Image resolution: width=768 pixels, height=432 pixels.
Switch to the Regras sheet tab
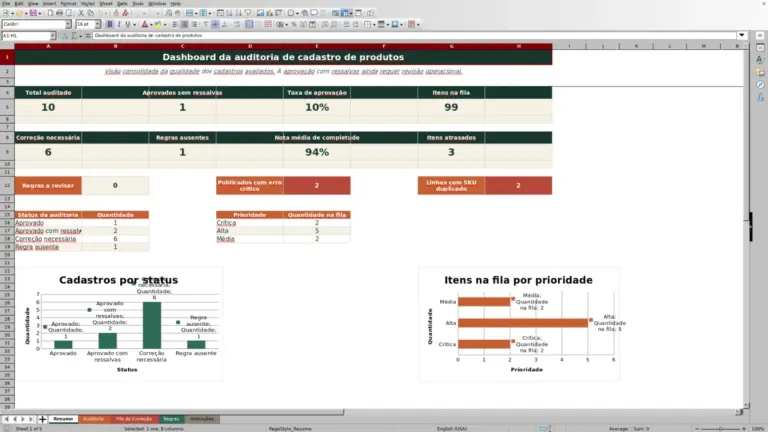click(171, 419)
